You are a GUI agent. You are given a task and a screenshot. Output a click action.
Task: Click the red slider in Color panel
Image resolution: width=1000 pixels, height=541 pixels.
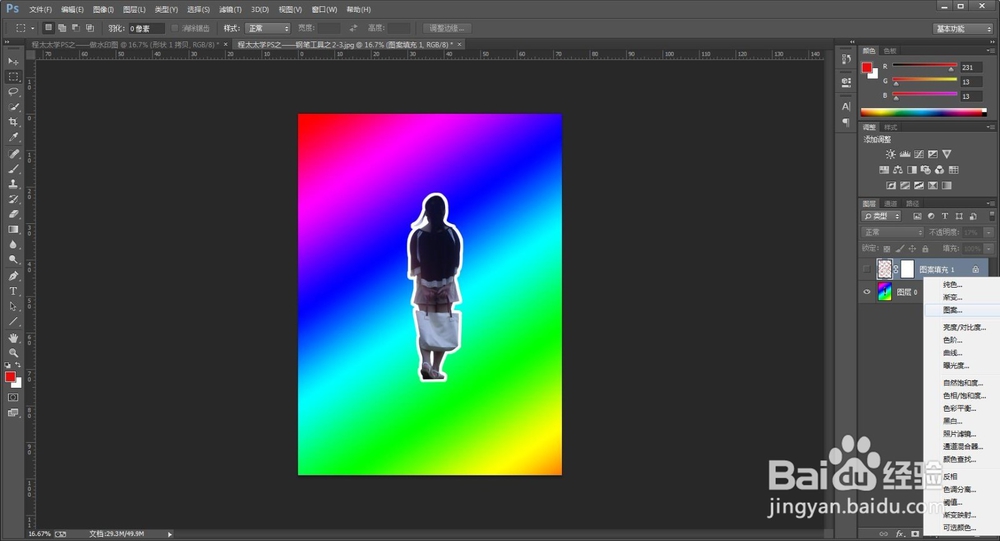click(x=924, y=67)
